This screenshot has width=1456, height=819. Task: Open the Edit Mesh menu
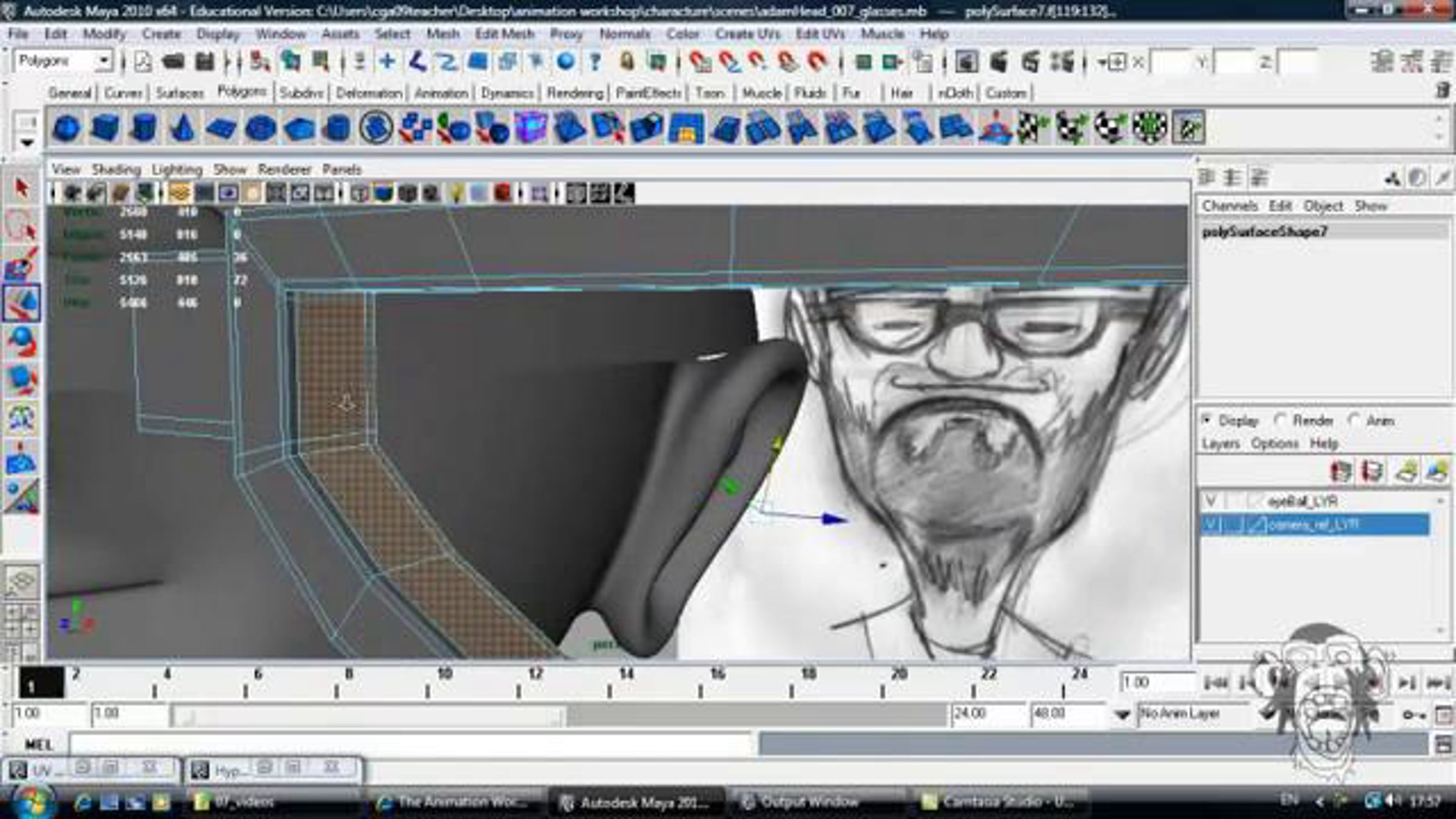[504, 34]
